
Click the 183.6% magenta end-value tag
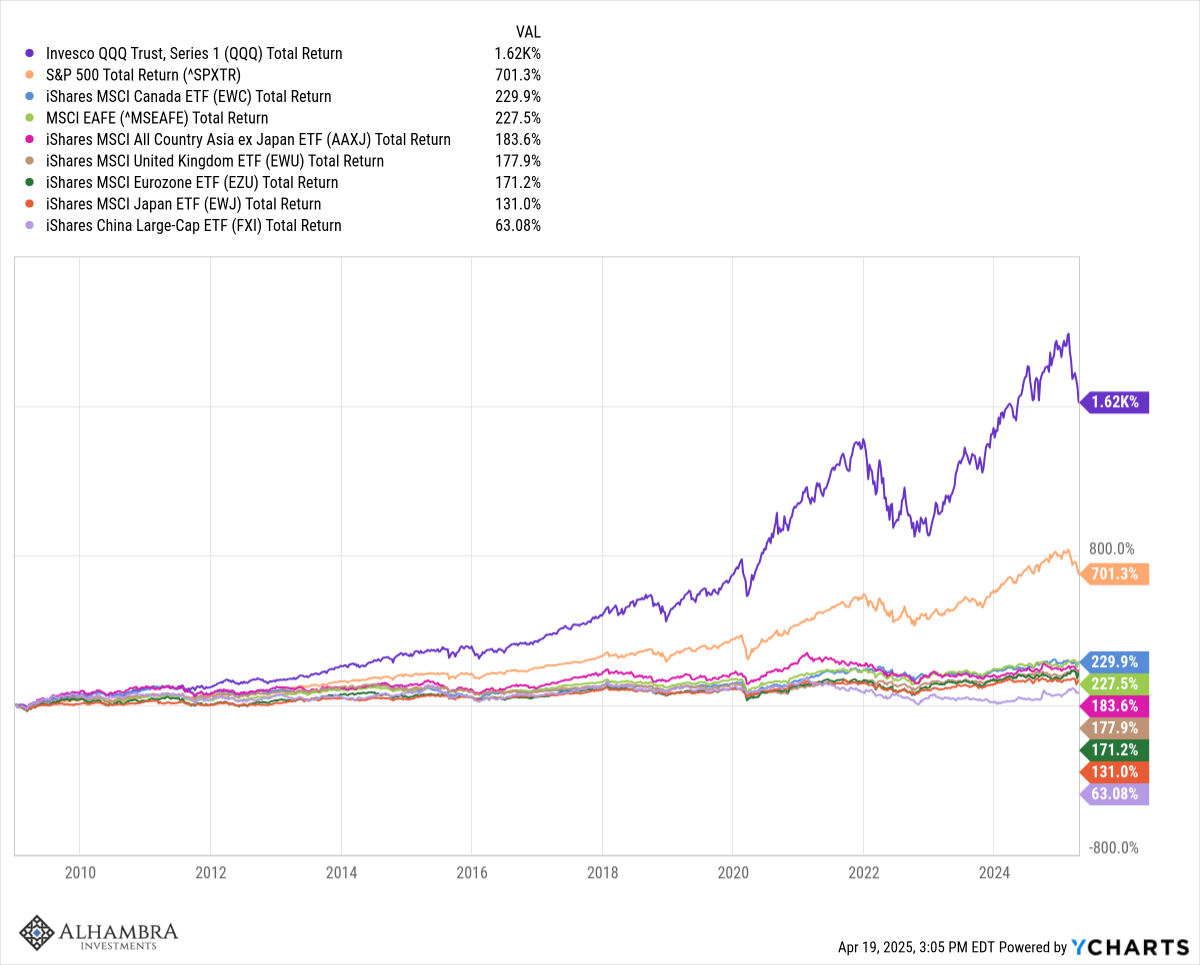(1116, 705)
